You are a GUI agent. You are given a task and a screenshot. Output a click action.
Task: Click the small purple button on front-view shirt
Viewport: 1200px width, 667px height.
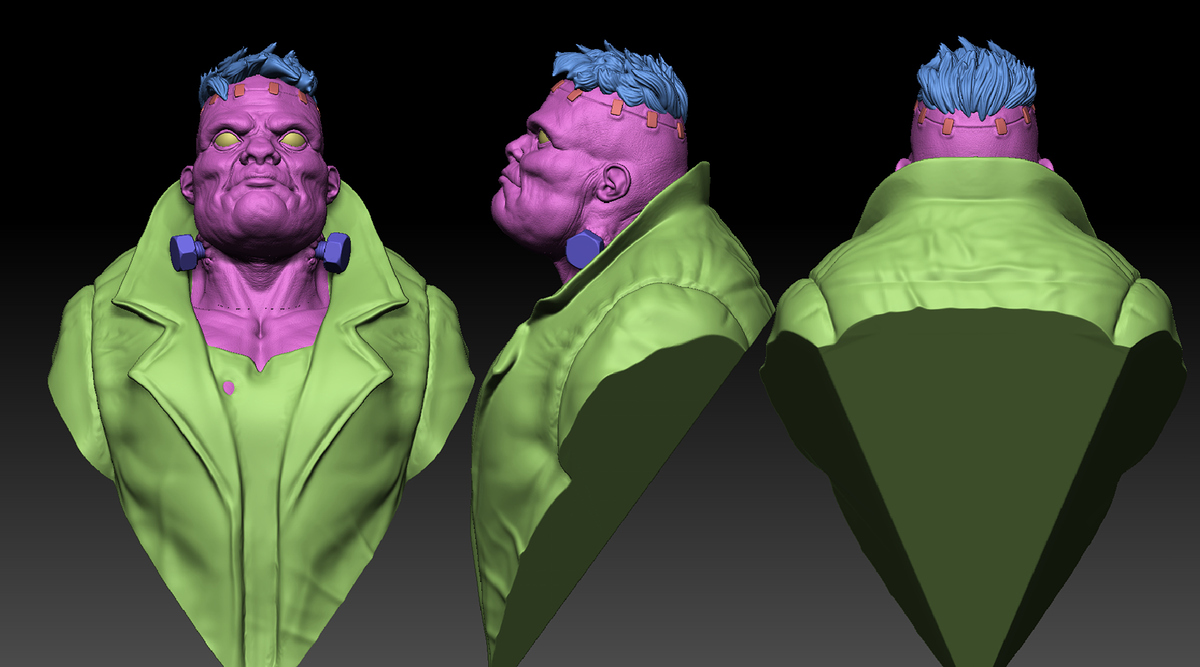point(229,386)
